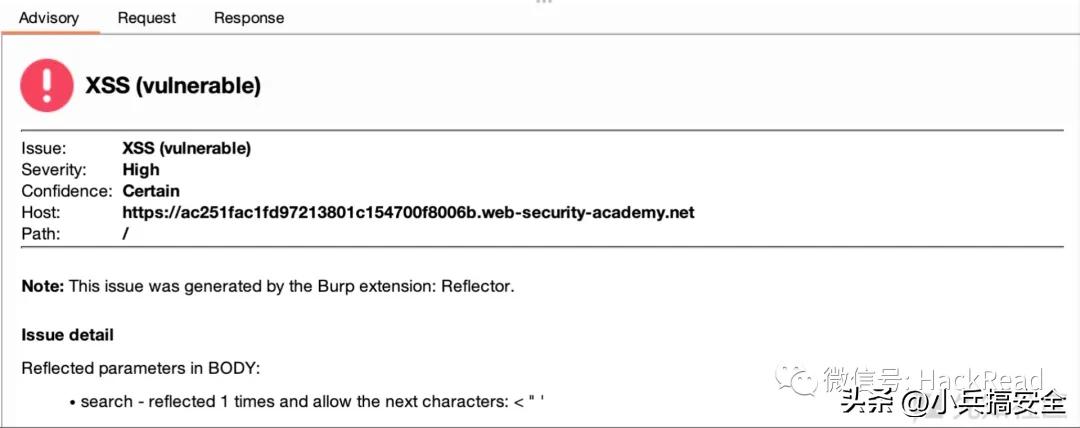
Task: Open the Response tab
Action: (x=249, y=18)
